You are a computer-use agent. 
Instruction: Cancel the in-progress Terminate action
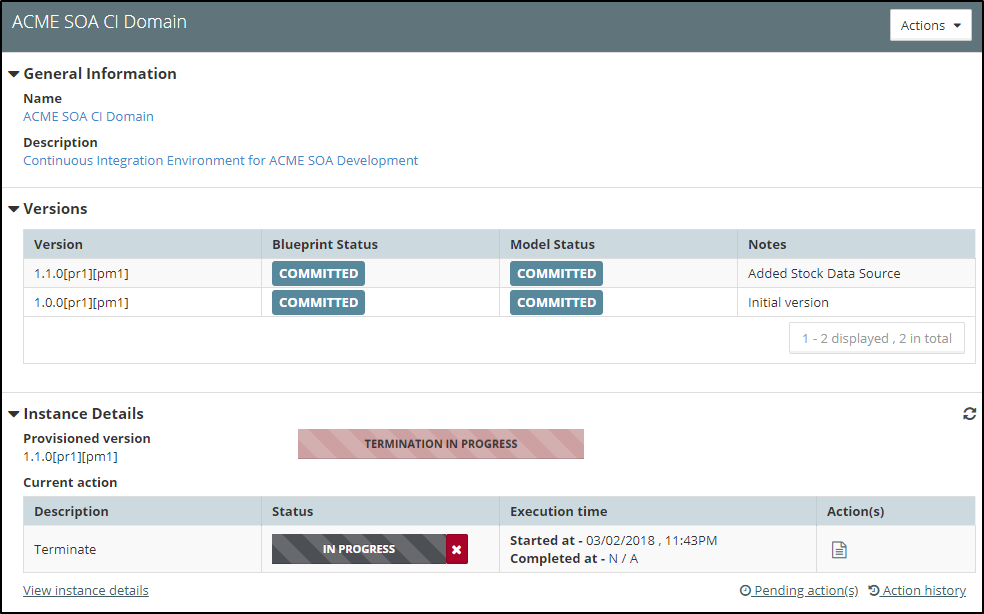(457, 549)
